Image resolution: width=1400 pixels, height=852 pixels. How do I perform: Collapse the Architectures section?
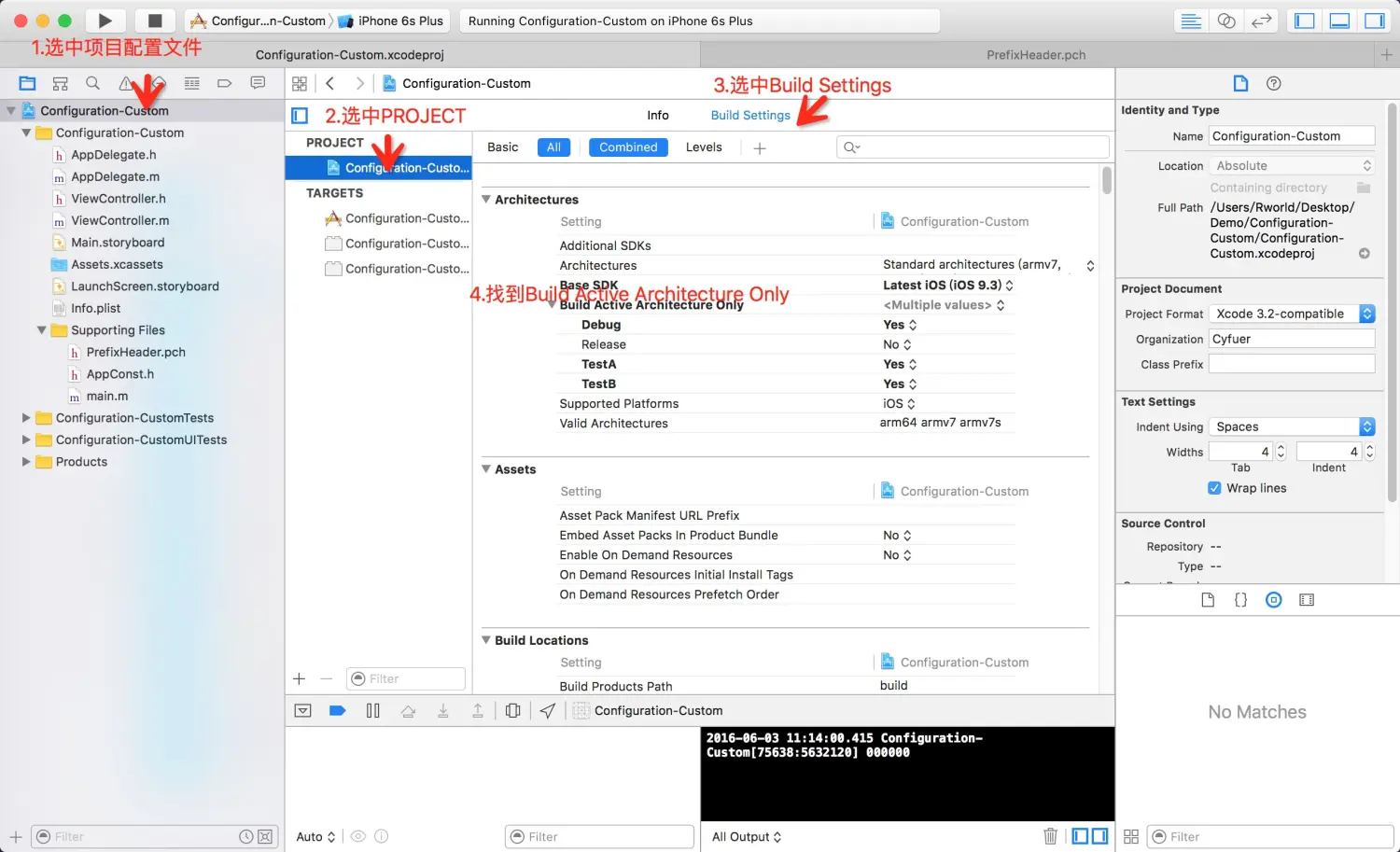coord(486,199)
